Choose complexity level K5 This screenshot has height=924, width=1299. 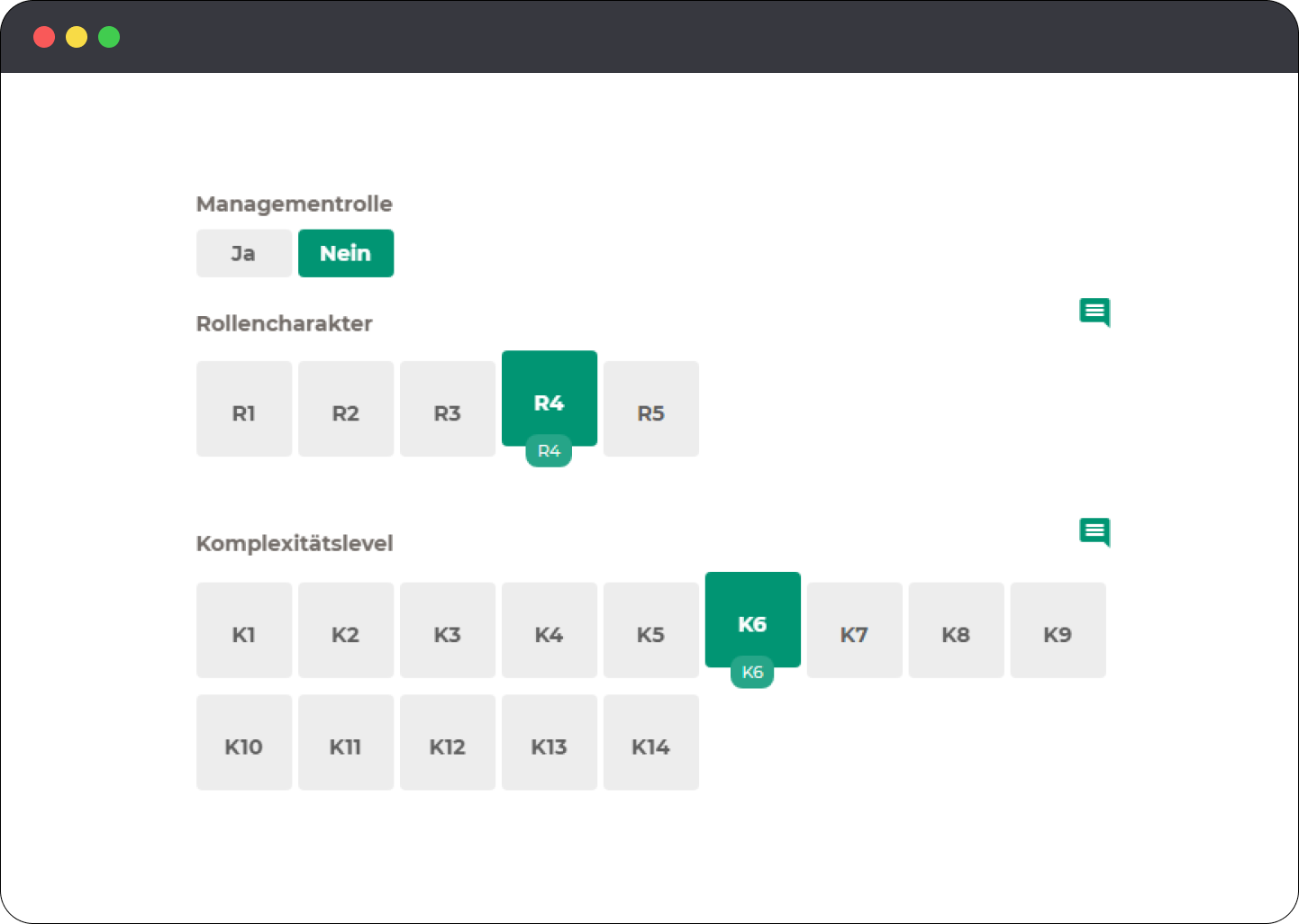coord(650,630)
